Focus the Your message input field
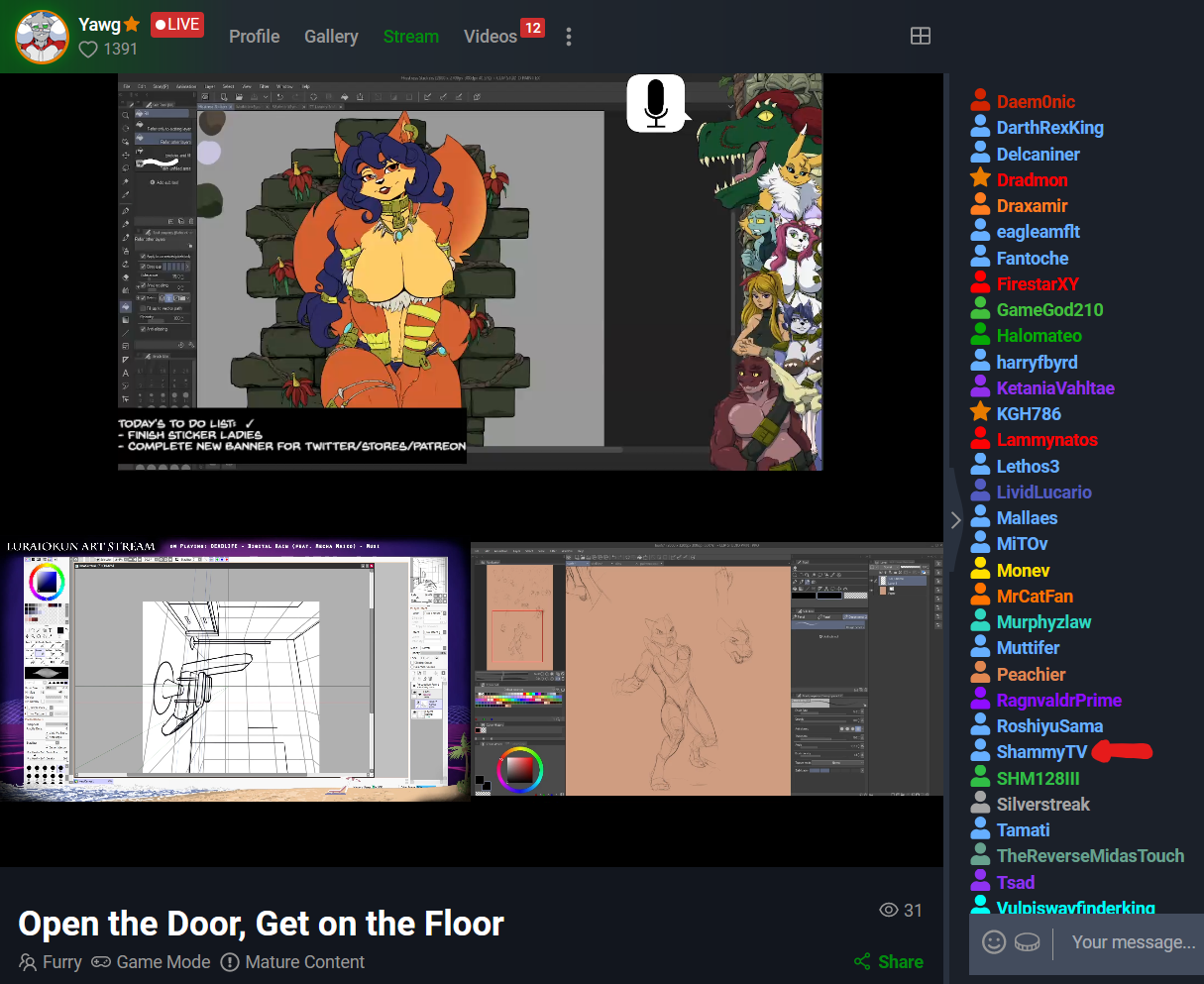 pos(1135,942)
